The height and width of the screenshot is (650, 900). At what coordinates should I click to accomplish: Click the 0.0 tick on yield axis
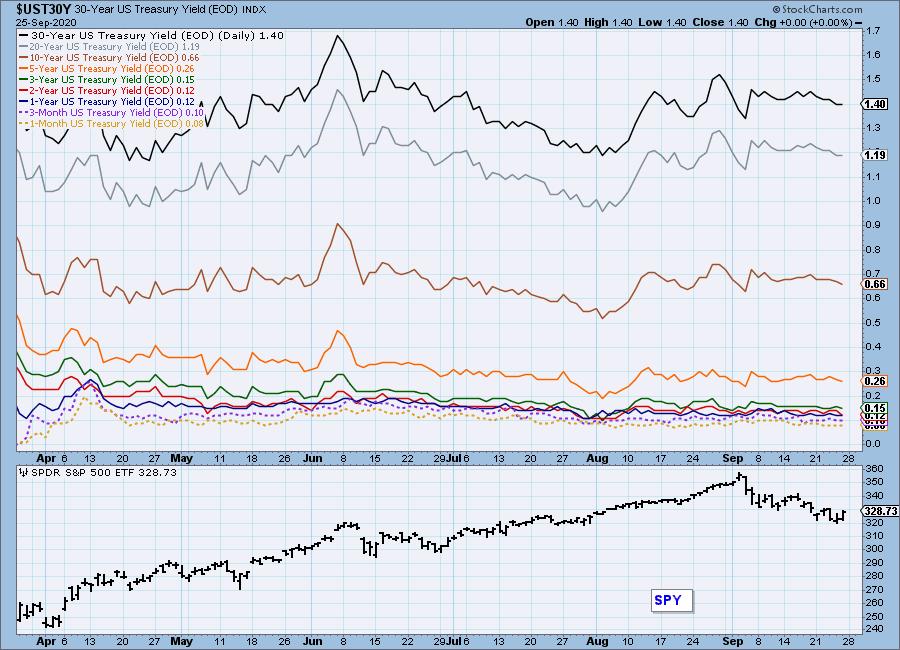872,443
